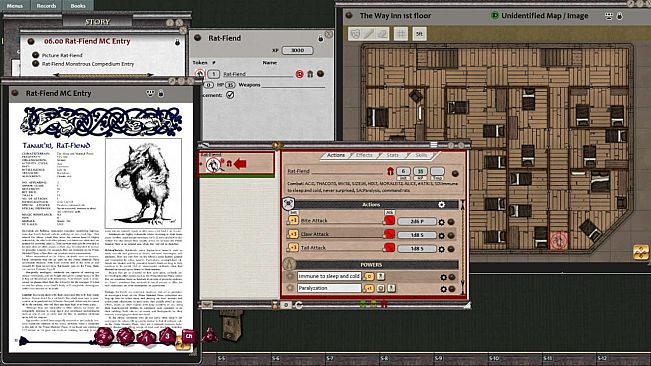Select Rat-Fiend entry in combat tracker list
Screen dimensions: 651x366
pos(237,164)
